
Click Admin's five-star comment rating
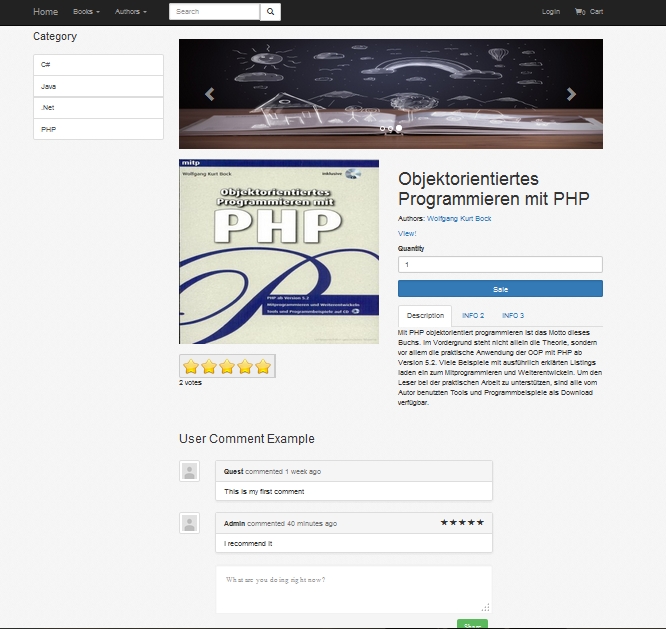tap(462, 522)
